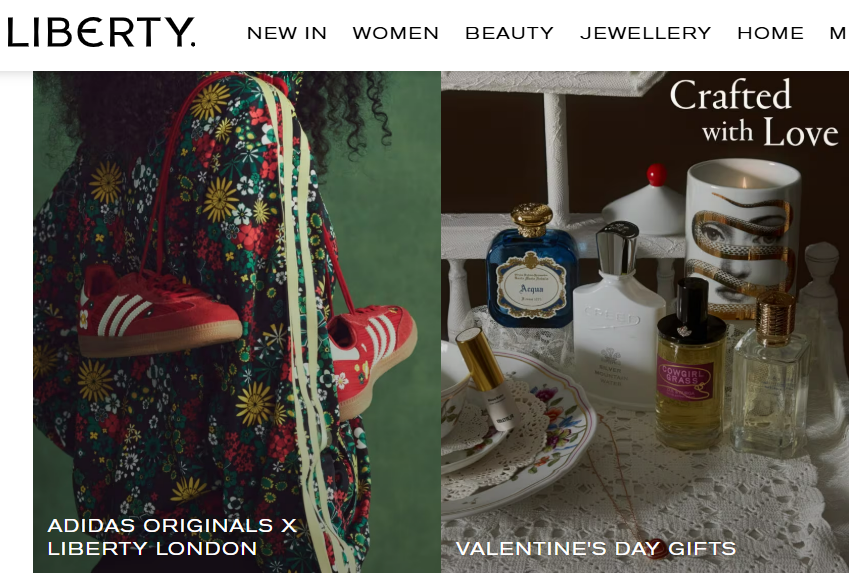The width and height of the screenshot is (849, 585).
Task: Open the New In menu
Action: pos(287,34)
